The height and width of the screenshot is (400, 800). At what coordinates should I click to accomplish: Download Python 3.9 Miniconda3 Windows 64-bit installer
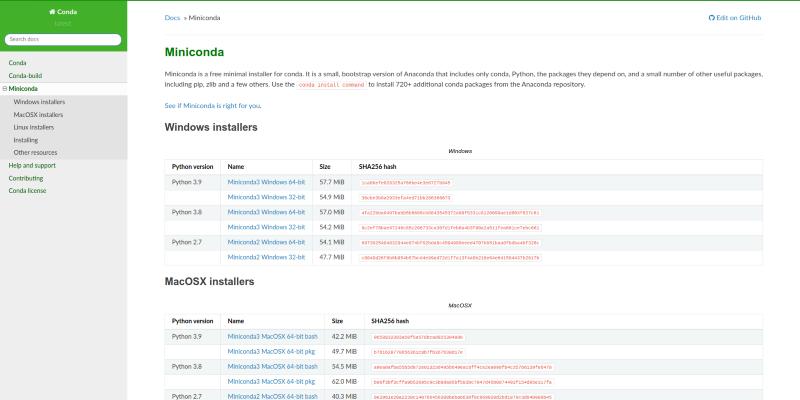[266, 182]
